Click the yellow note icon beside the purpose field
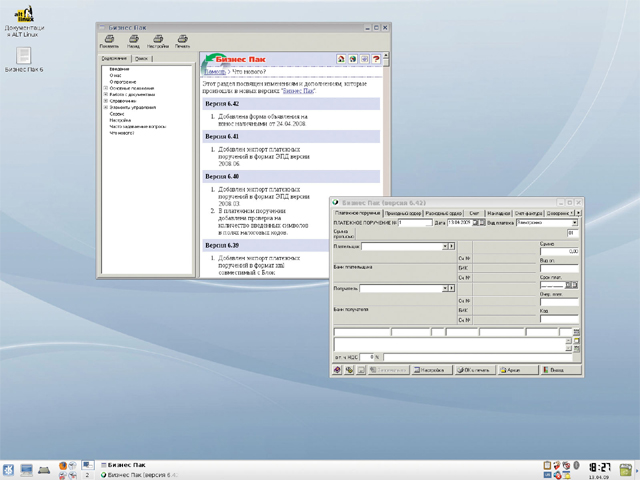 click(576, 340)
